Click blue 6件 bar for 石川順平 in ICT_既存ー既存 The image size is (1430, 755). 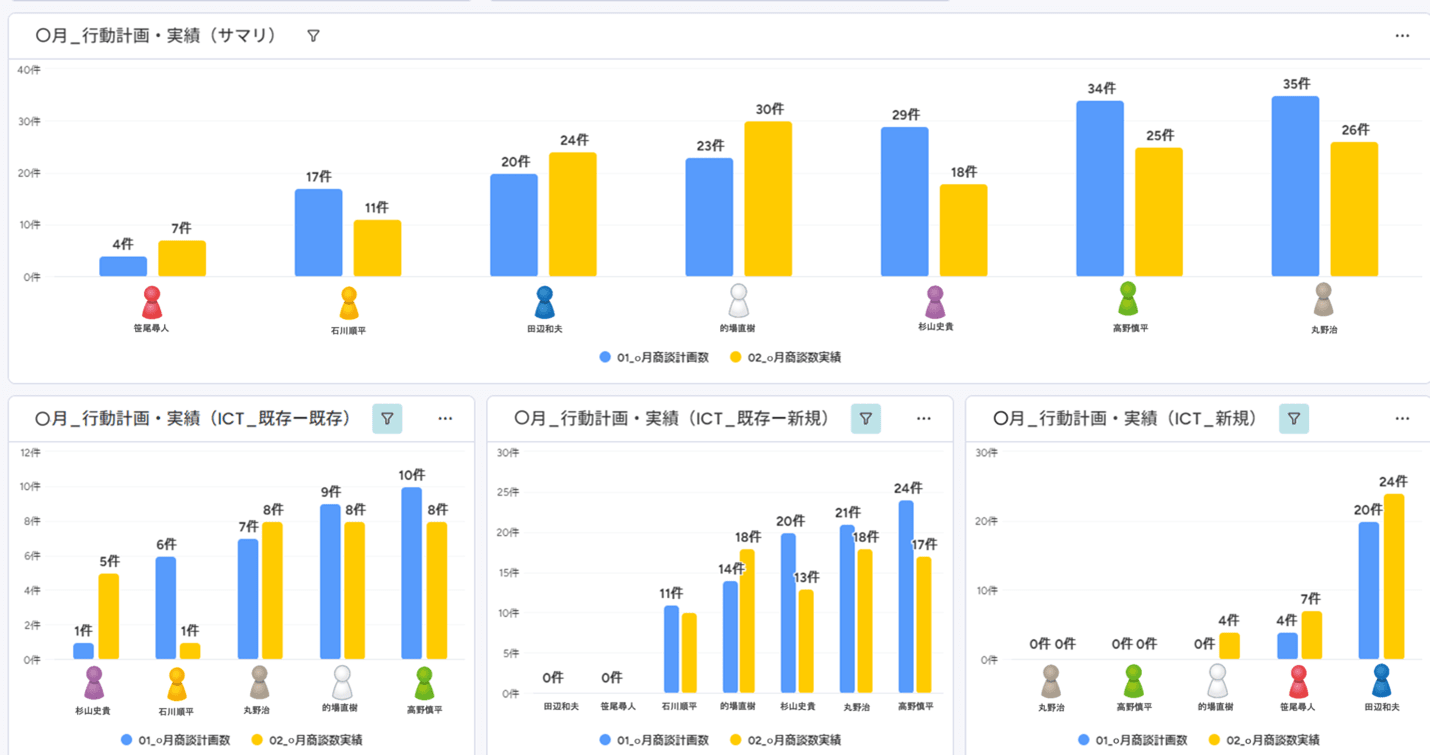click(x=166, y=608)
